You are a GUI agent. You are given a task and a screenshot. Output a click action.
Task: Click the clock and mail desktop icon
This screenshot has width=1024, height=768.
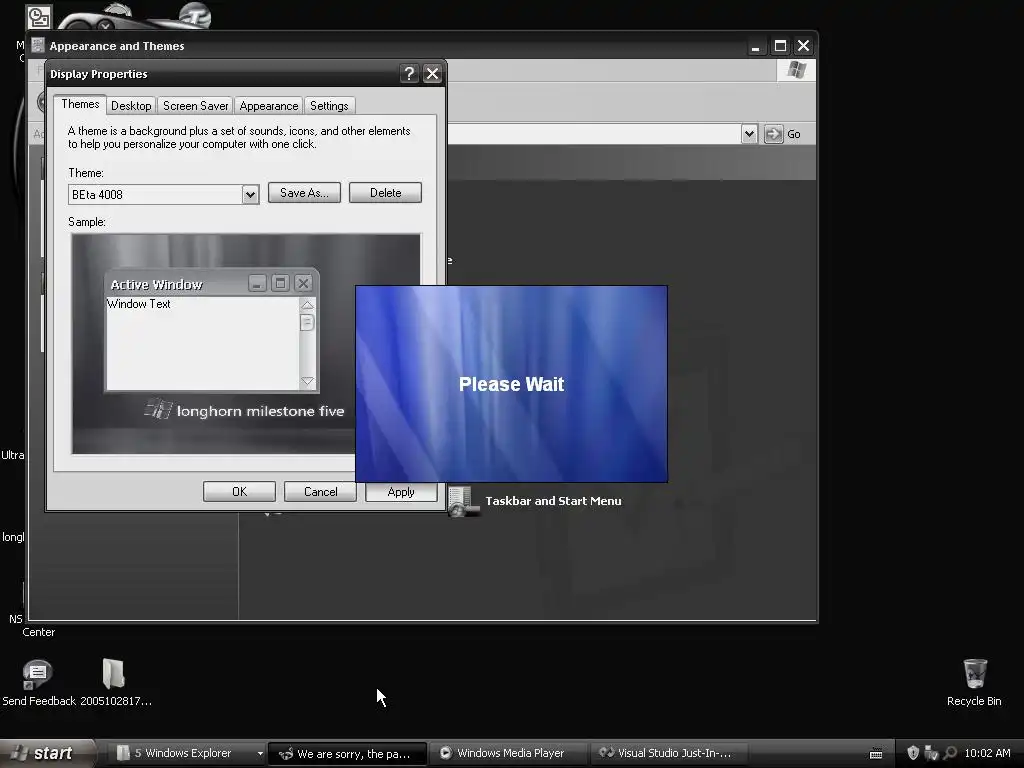coord(39,18)
